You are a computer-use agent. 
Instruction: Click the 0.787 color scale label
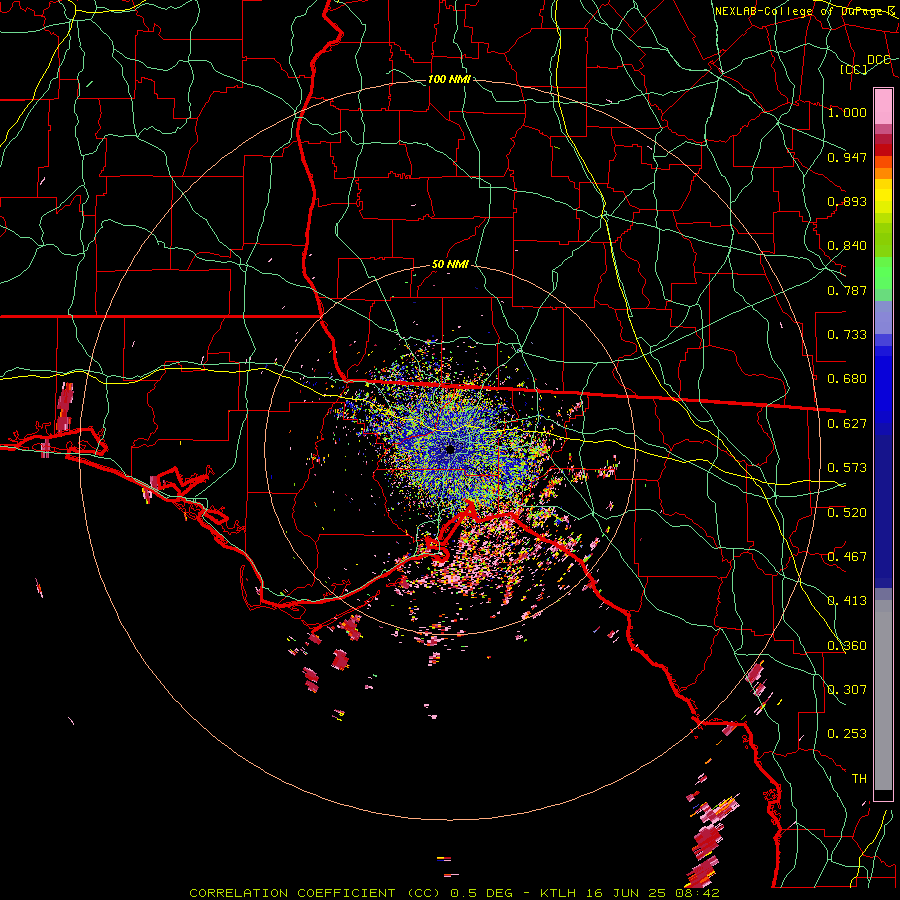[847, 290]
